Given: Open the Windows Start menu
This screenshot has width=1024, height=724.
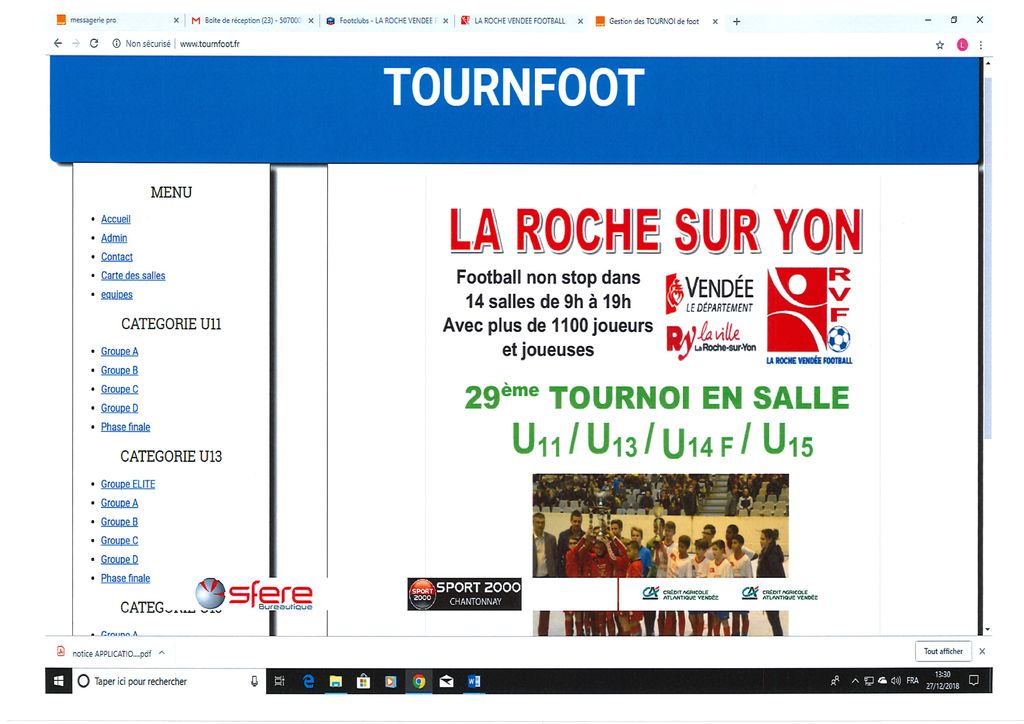Looking at the screenshot, I should (x=58, y=681).
